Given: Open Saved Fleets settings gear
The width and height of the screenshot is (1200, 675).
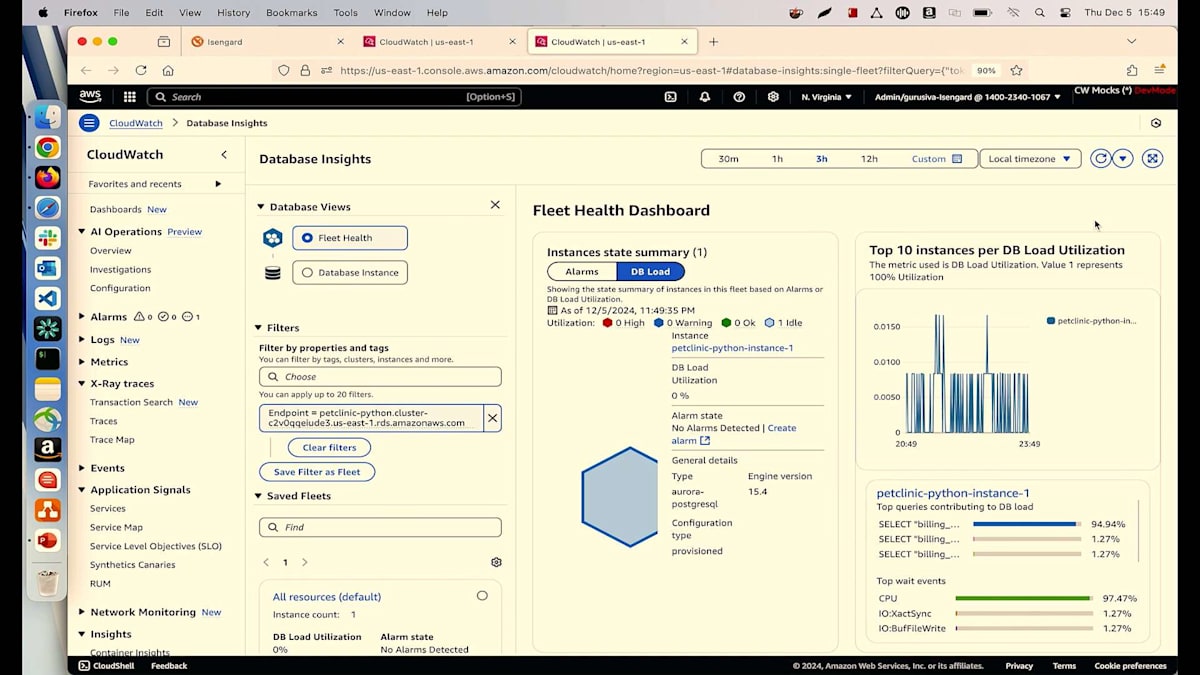Looking at the screenshot, I should [496, 563].
